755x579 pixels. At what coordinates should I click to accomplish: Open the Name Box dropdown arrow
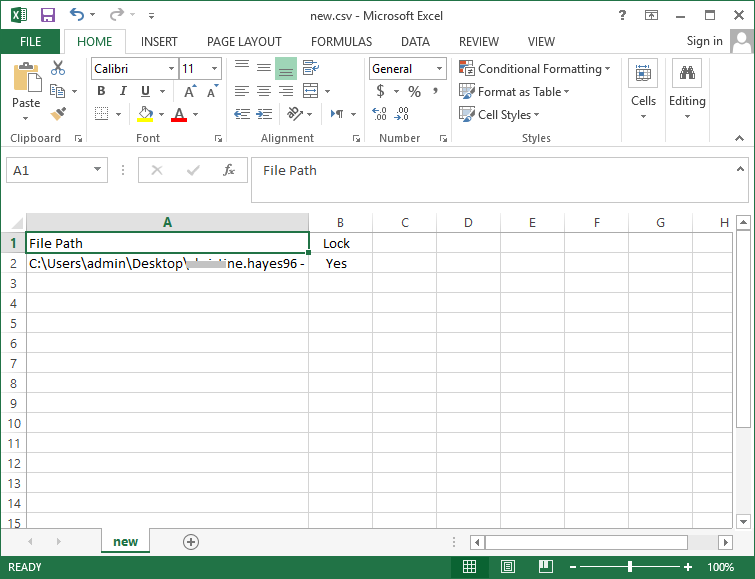97,170
